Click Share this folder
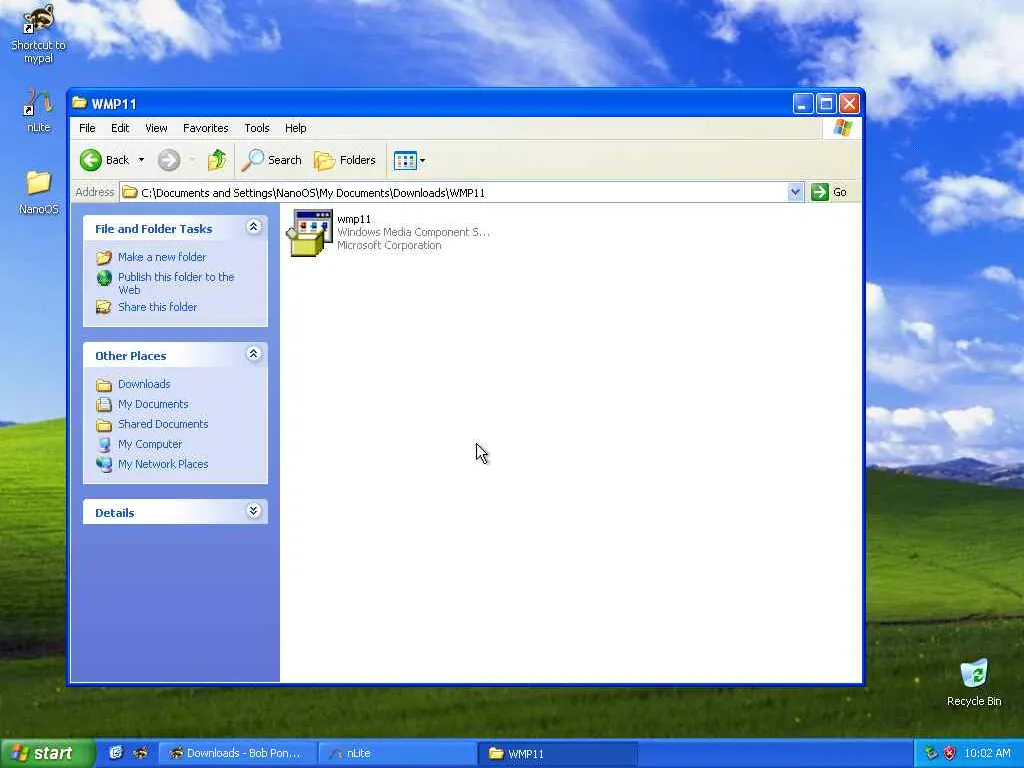The image size is (1024, 768). click(x=157, y=307)
